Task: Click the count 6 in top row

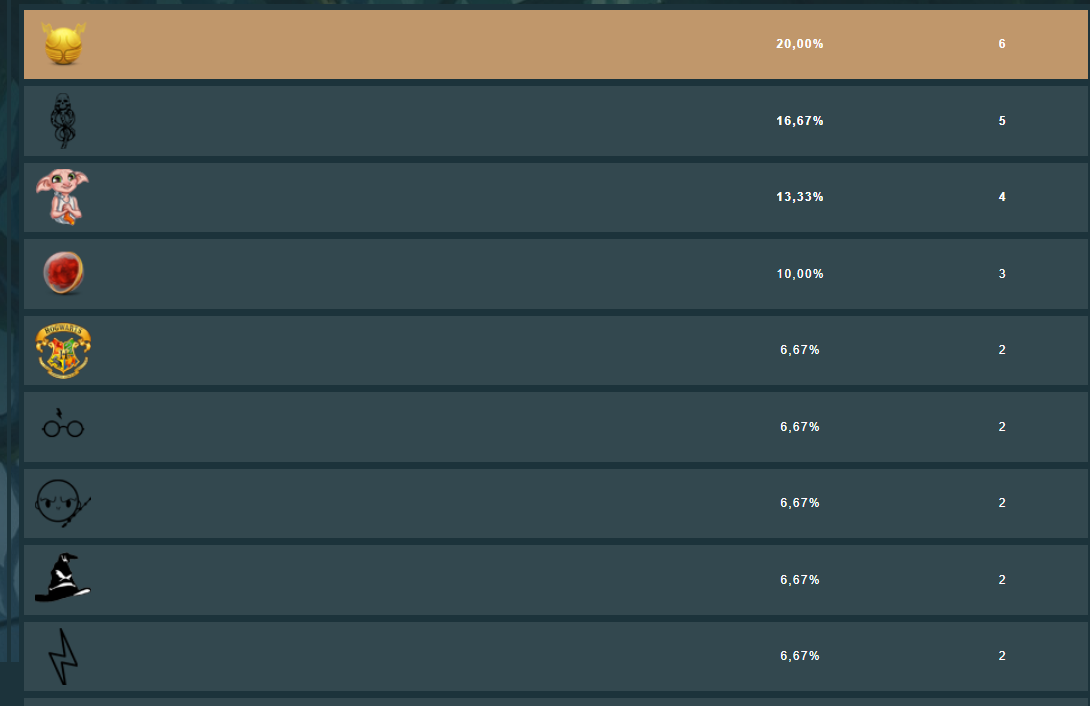Action: point(1002,44)
